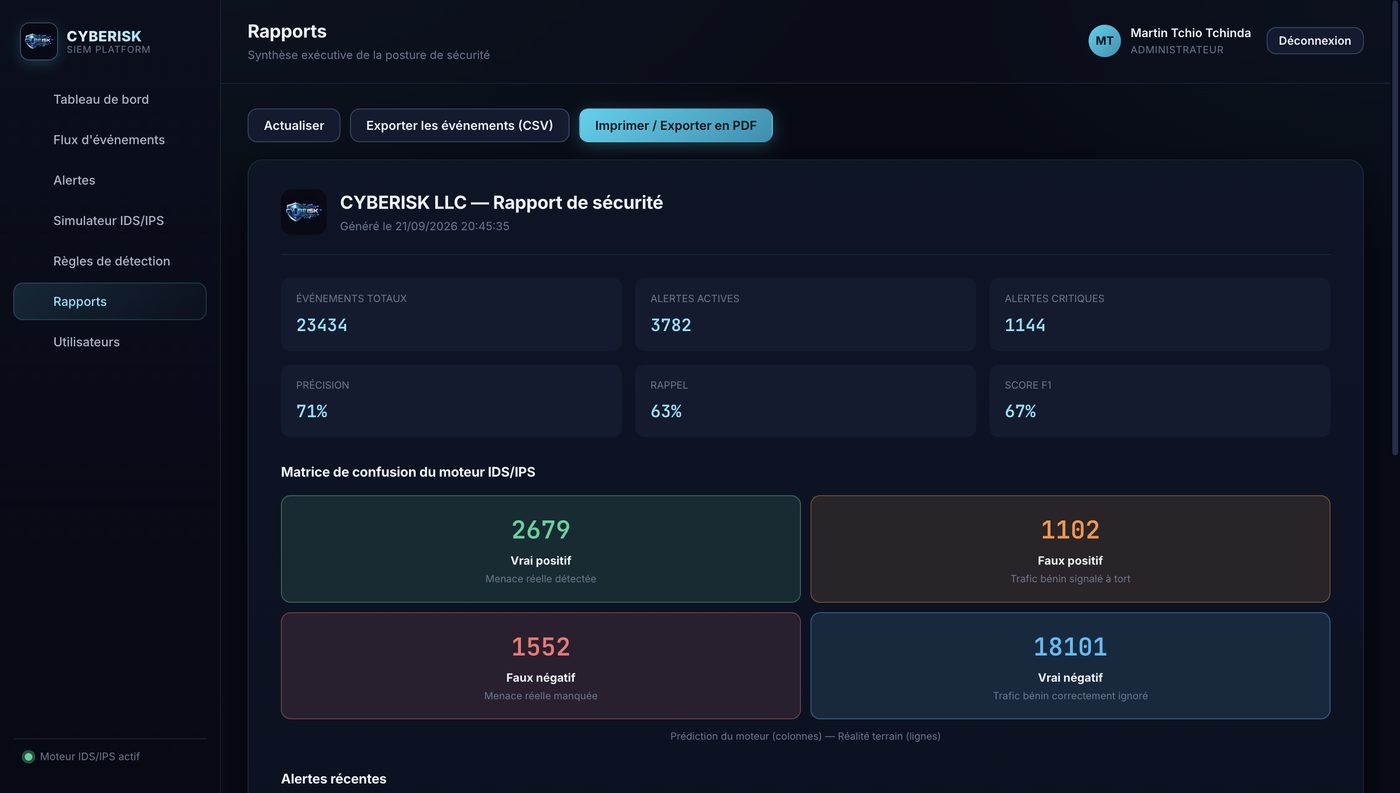
Task: Log out using the Déconnexion button
Action: click(1314, 41)
